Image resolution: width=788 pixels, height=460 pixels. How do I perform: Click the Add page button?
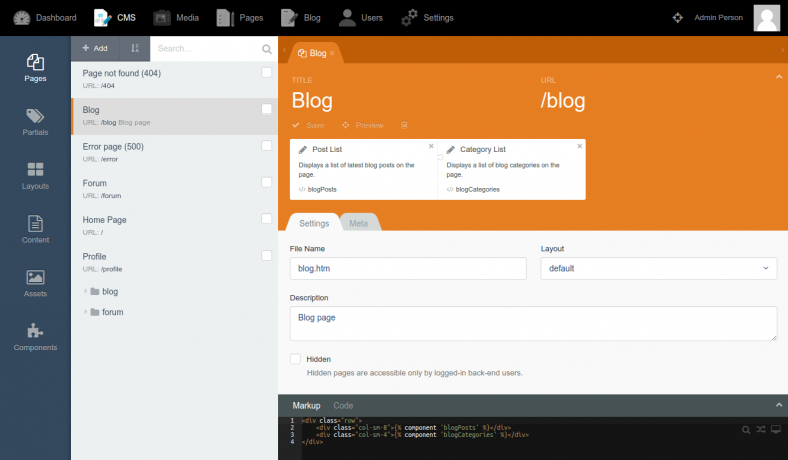point(95,48)
